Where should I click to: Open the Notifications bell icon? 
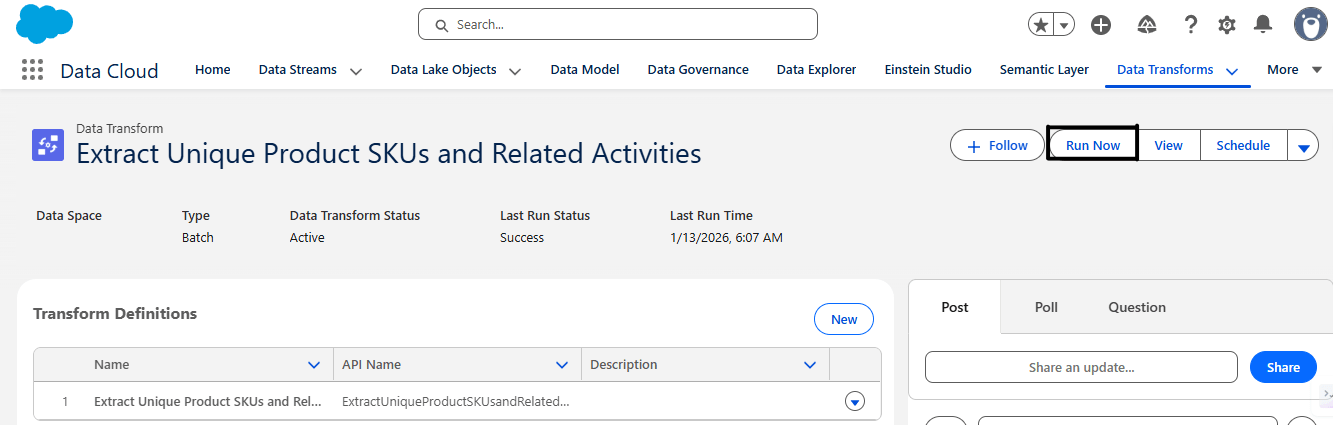tap(1264, 25)
